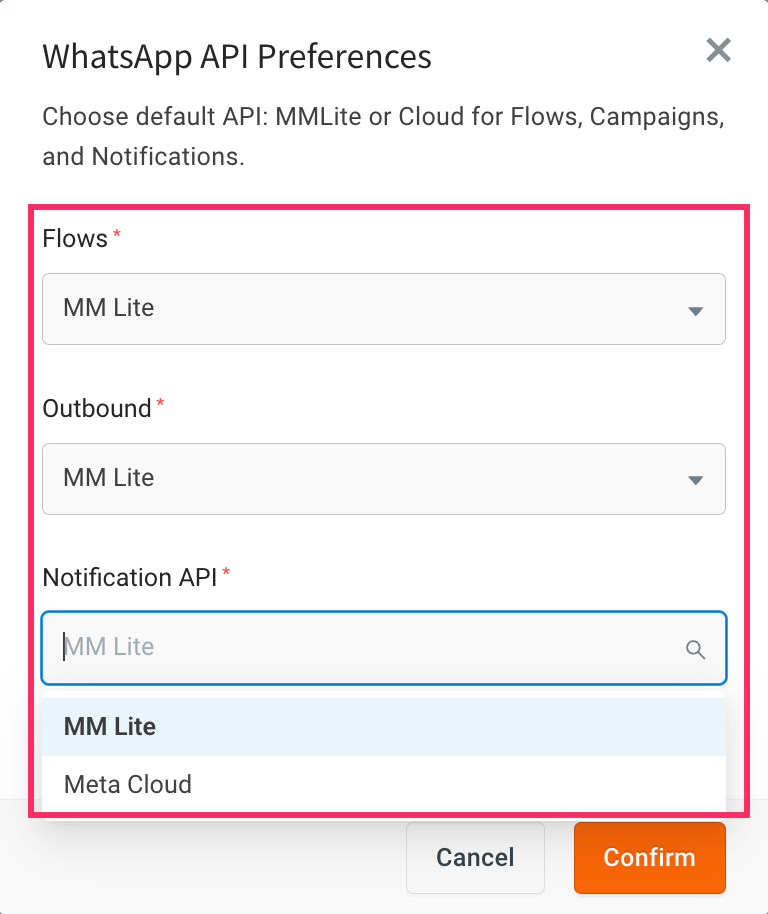This screenshot has width=768, height=914.
Task: Click the red asterisk beside Flows
Action: [x=117, y=234]
